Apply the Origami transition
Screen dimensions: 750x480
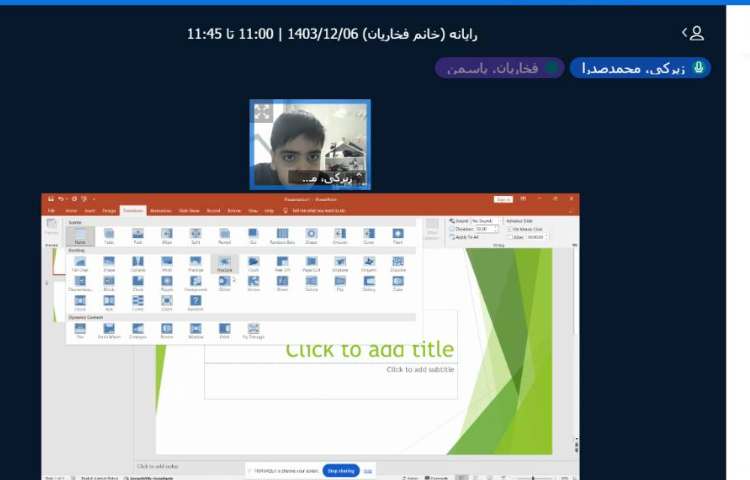pos(369,263)
